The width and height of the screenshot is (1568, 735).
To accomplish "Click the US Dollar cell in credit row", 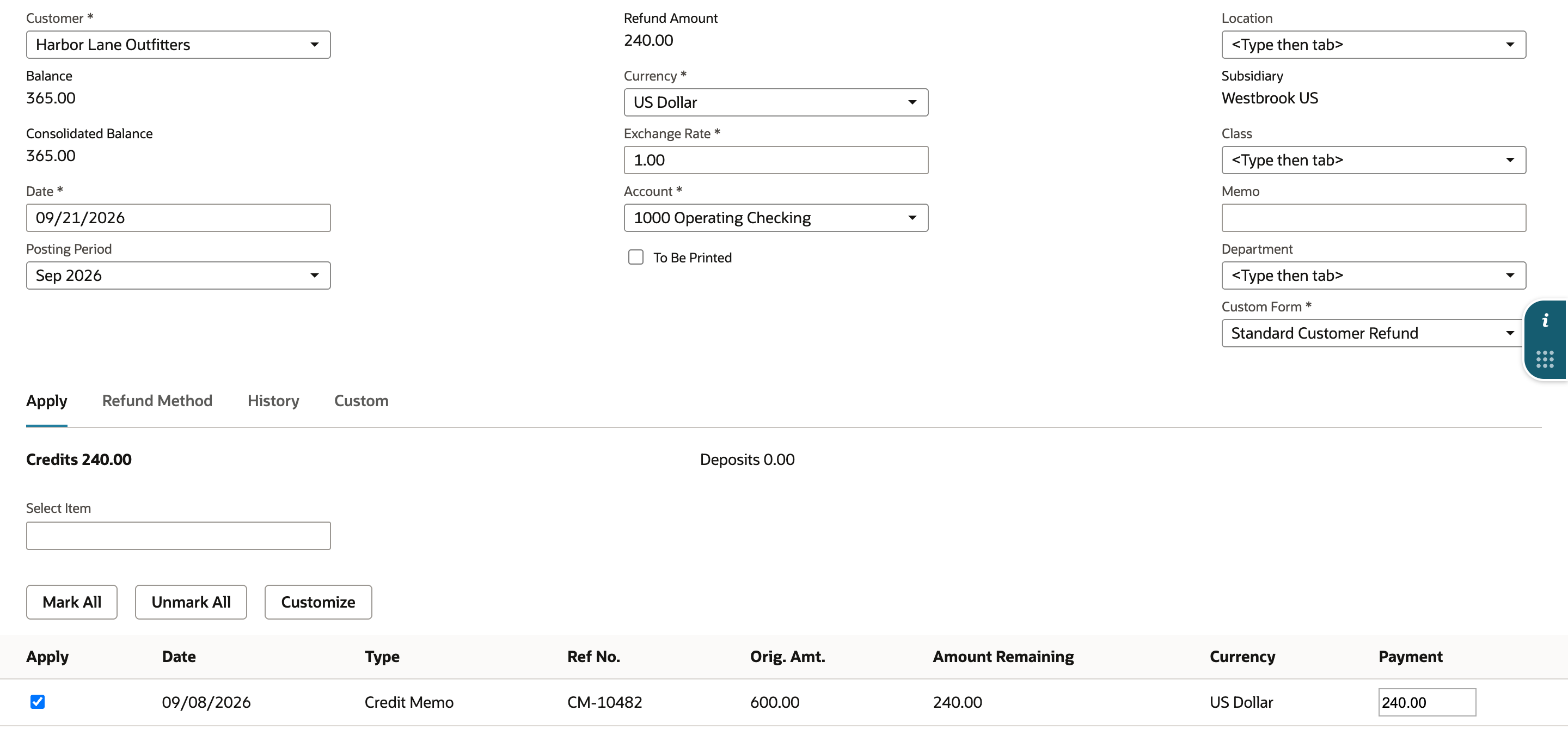I will [1241, 702].
